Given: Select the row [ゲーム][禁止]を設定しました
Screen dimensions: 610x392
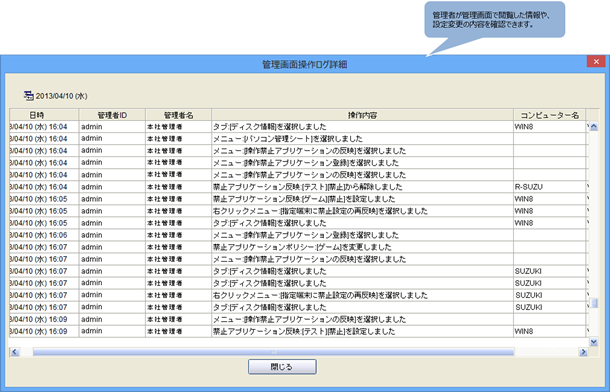Looking at the screenshot, I should click(299, 199).
